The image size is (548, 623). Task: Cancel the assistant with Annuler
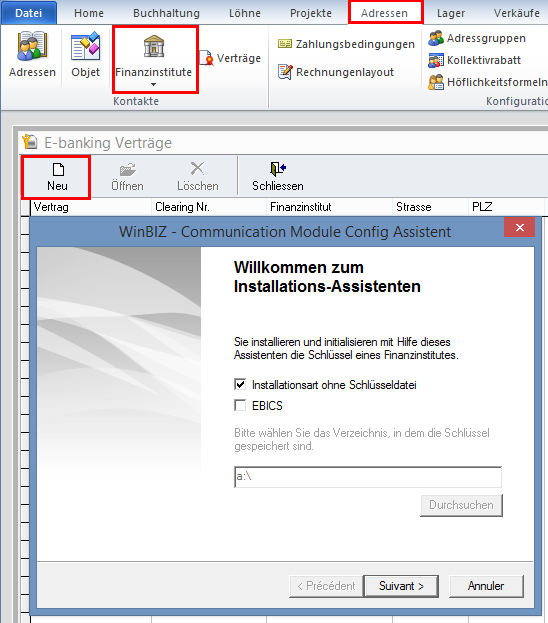[x=486, y=586]
